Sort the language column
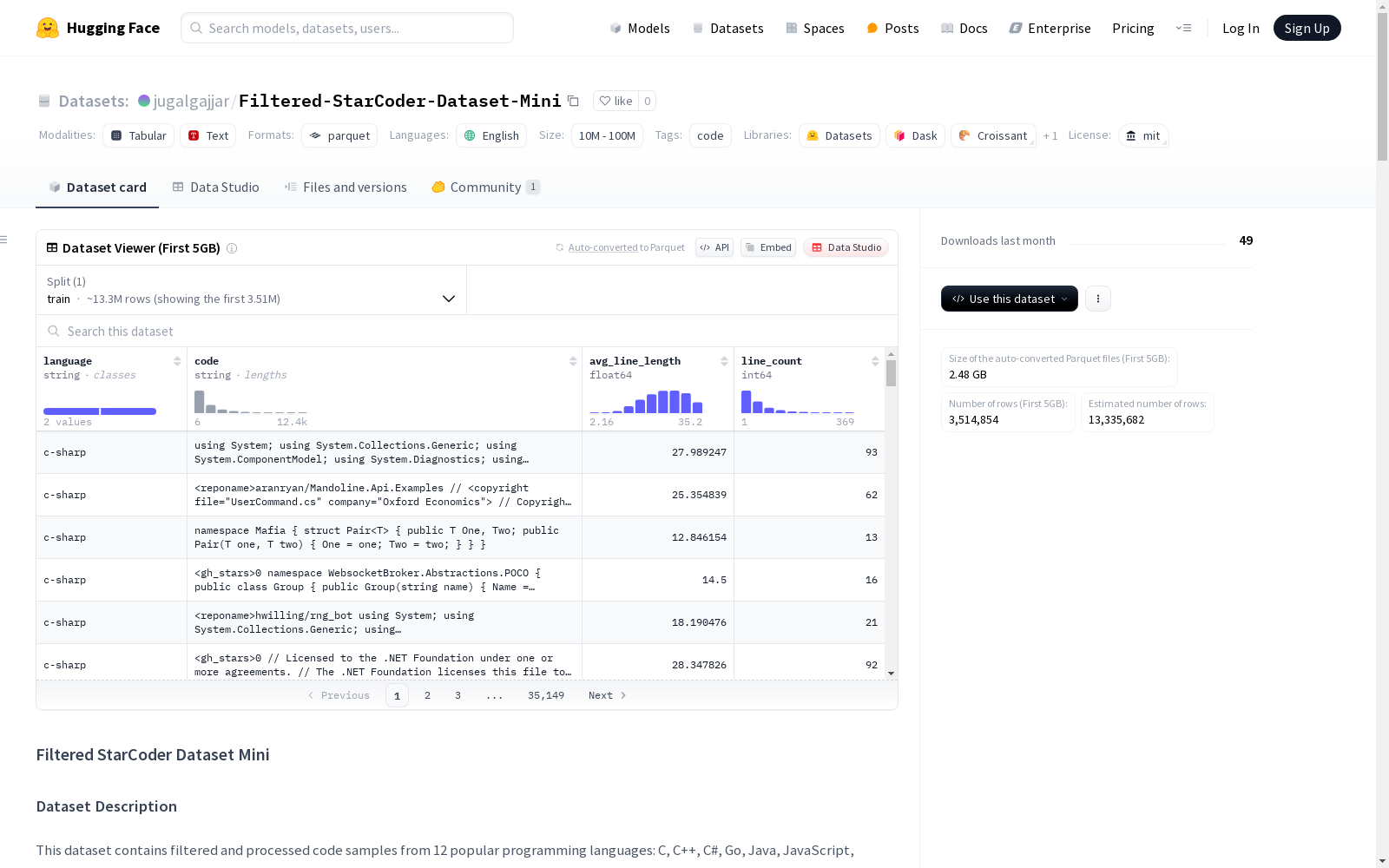1389x868 pixels. point(177,361)
